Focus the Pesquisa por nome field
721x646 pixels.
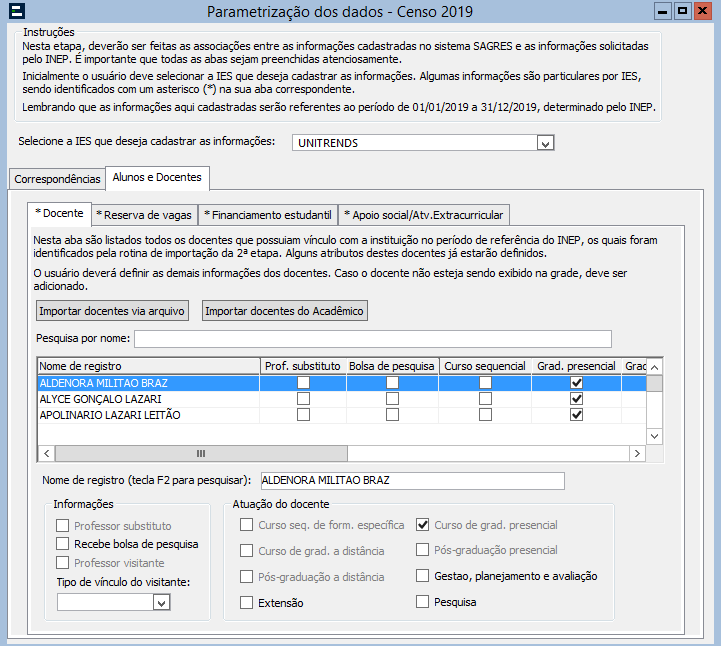click(372, 338)
